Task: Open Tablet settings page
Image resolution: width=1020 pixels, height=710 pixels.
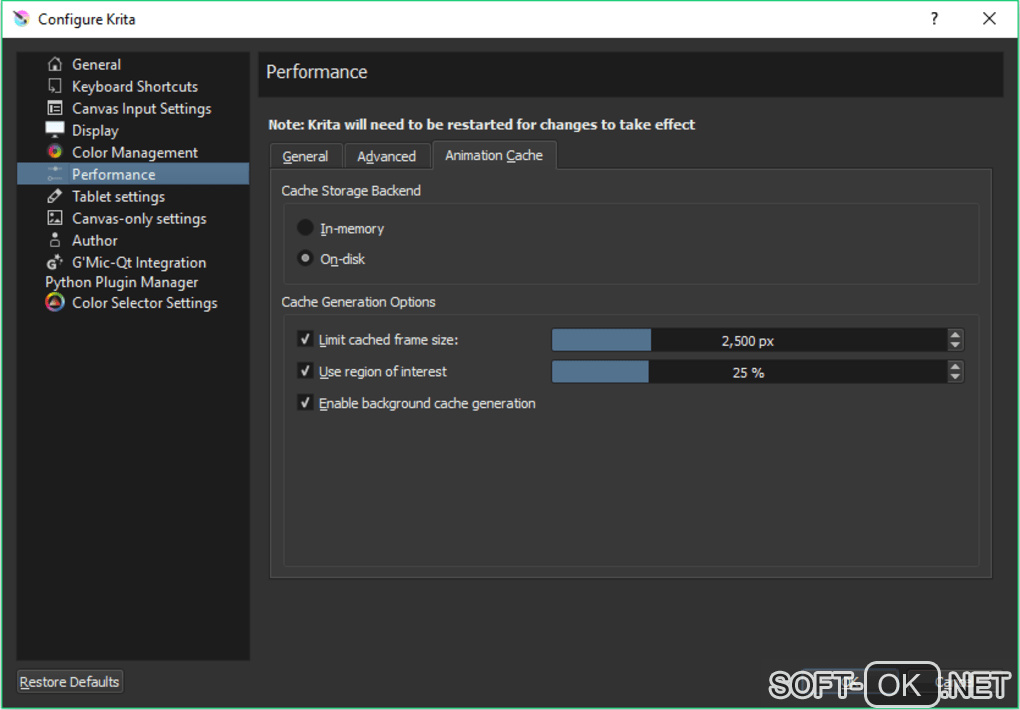Action: click(118, 197)
